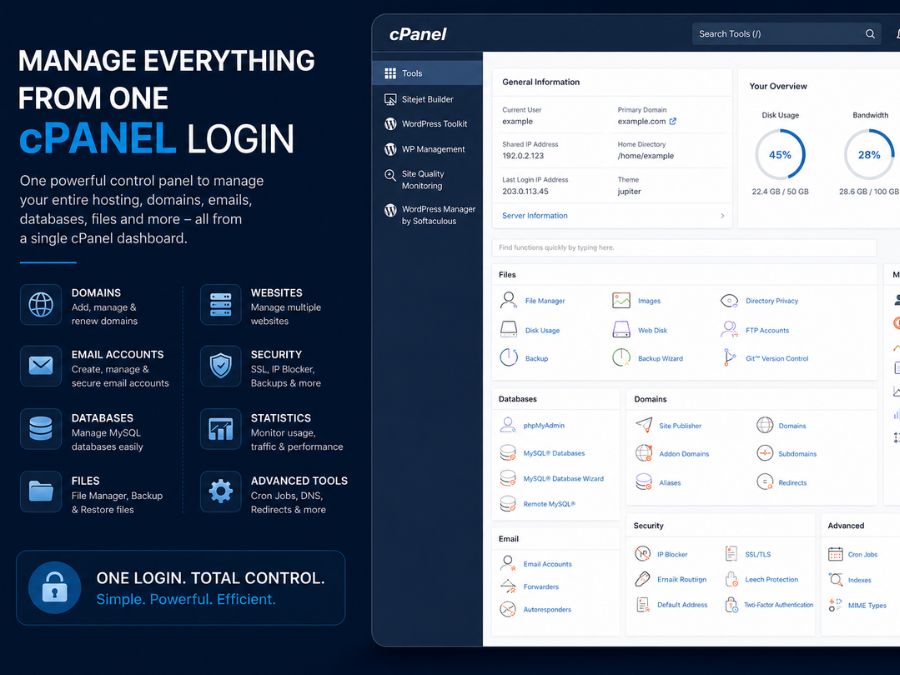The height and width of the screenshot is (675, 900).
Task: Open Site Publisher paper plane icon
Action: pyautogui.click(x=644, y=425)
